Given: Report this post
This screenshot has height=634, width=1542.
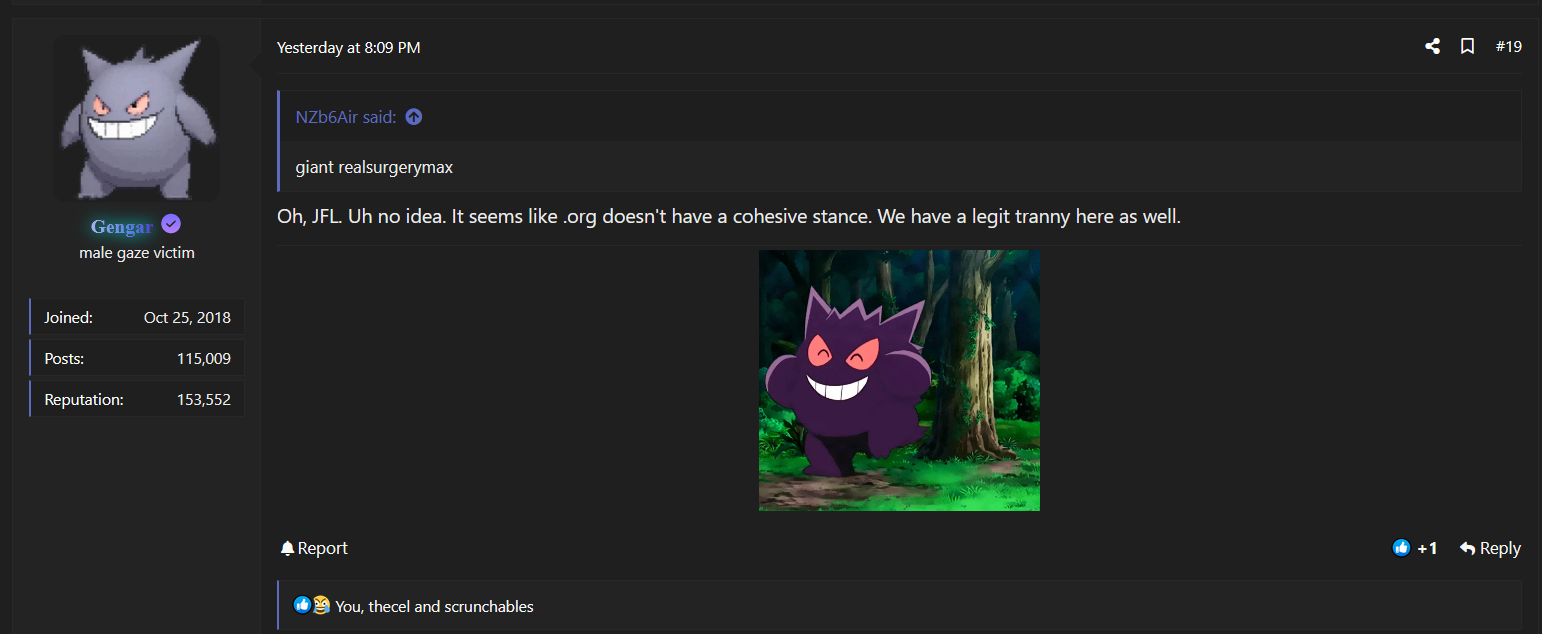Looking at the screenshot, I should coord(314,548).
